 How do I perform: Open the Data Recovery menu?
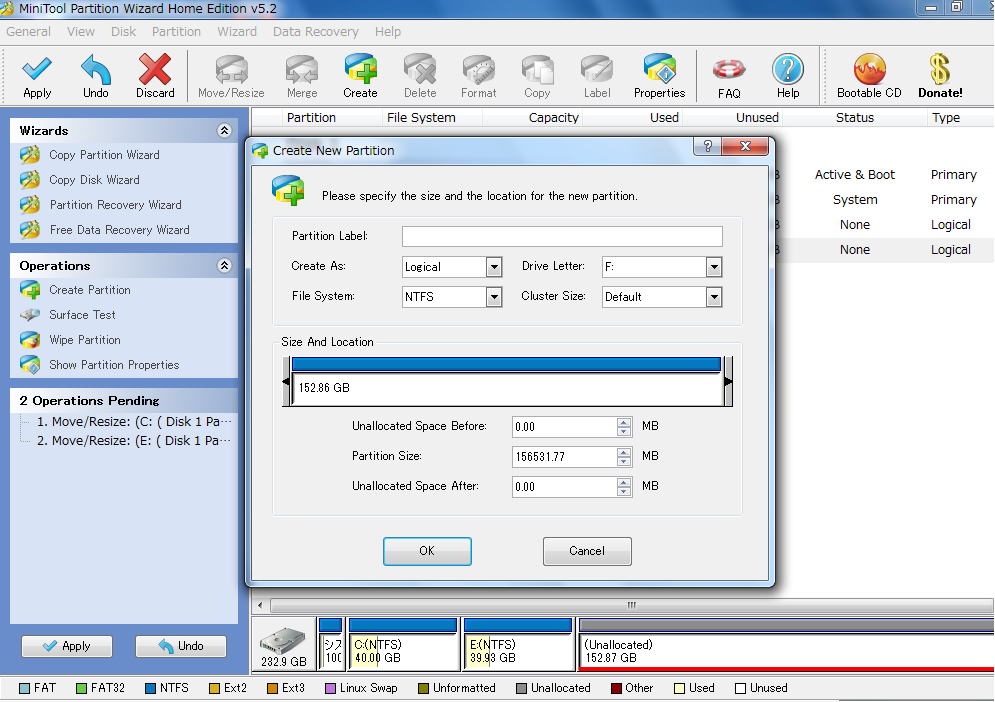tap(315, 32)
